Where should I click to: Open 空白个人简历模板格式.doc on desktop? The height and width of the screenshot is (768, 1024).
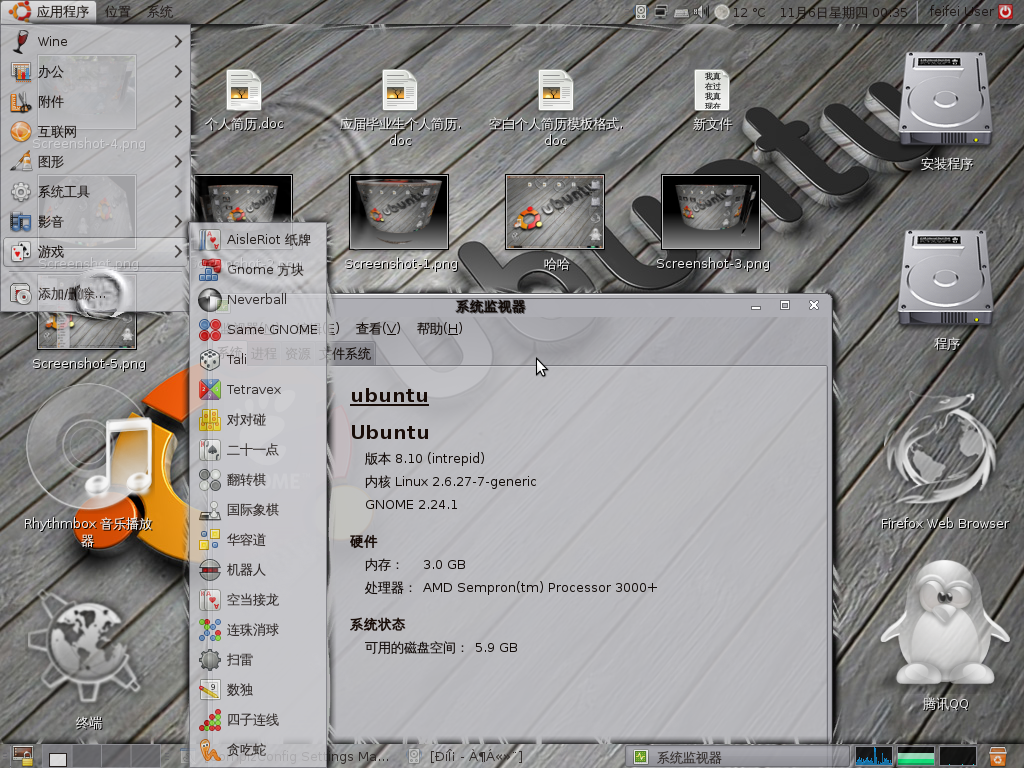click(x=555, y=108)
